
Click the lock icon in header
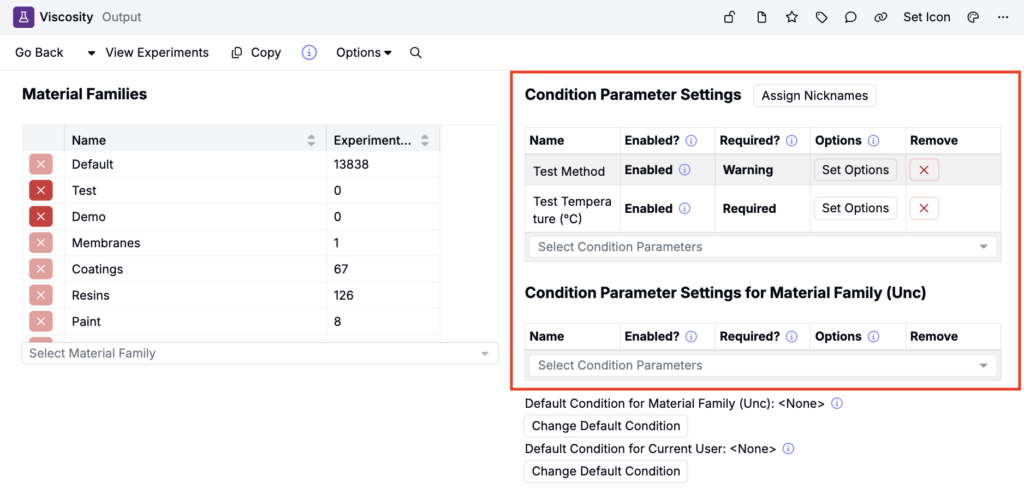pos(730,18)
